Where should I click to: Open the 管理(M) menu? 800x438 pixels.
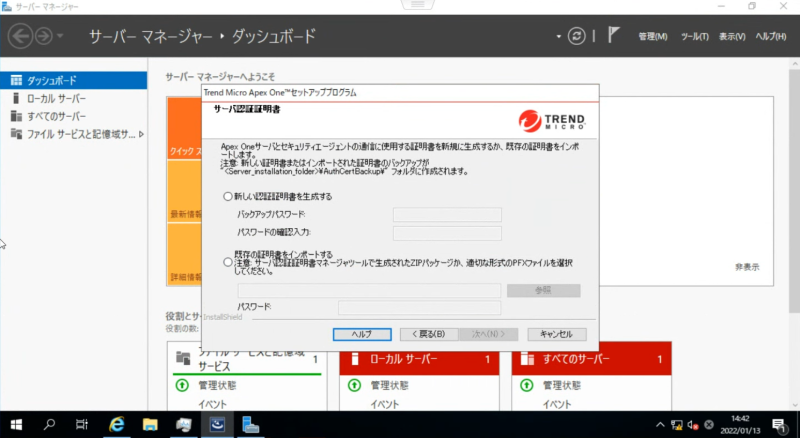point(653,37)
